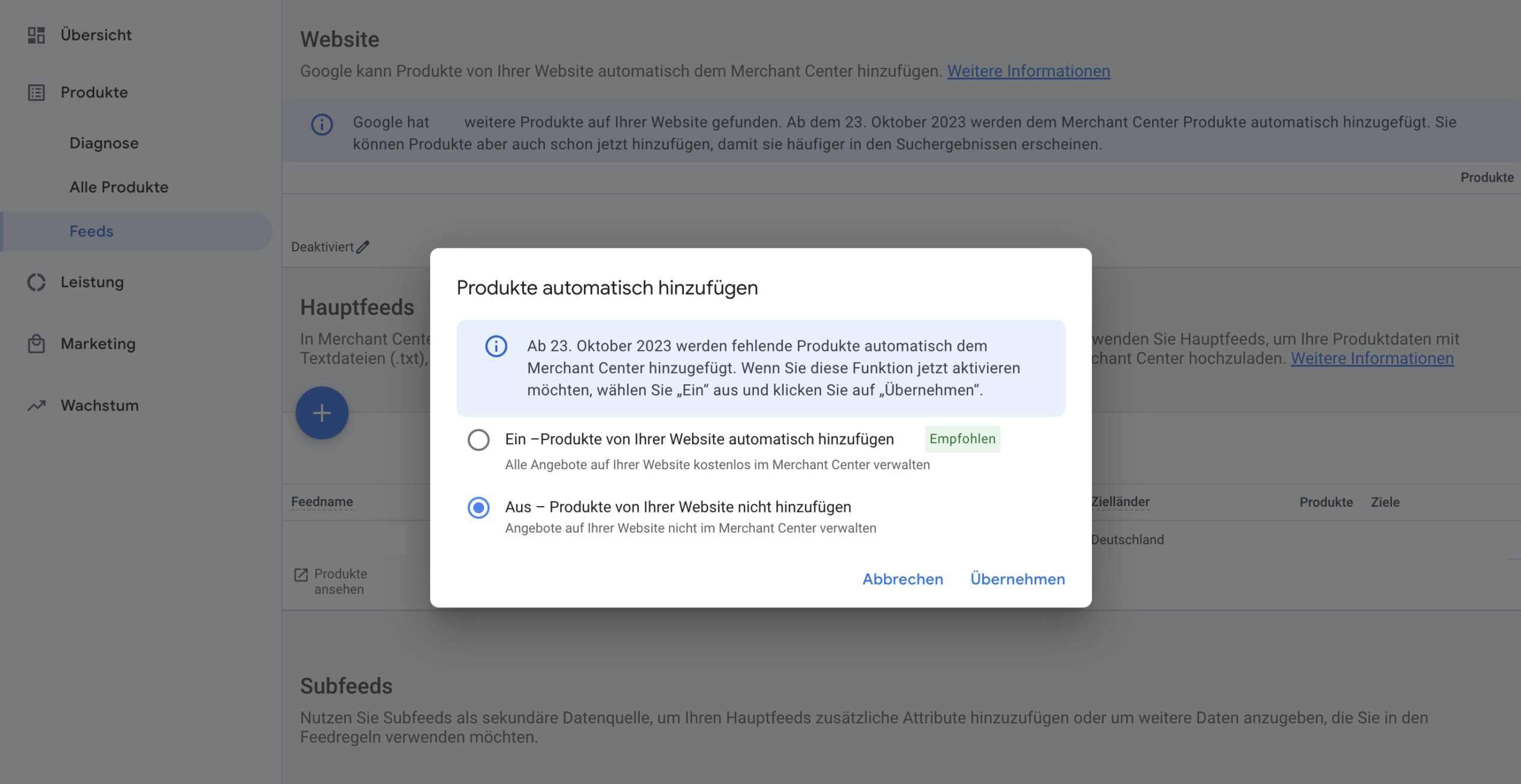Click the external link icon beside Produkte ansehen
The image size is (1521, 784).
301,575
